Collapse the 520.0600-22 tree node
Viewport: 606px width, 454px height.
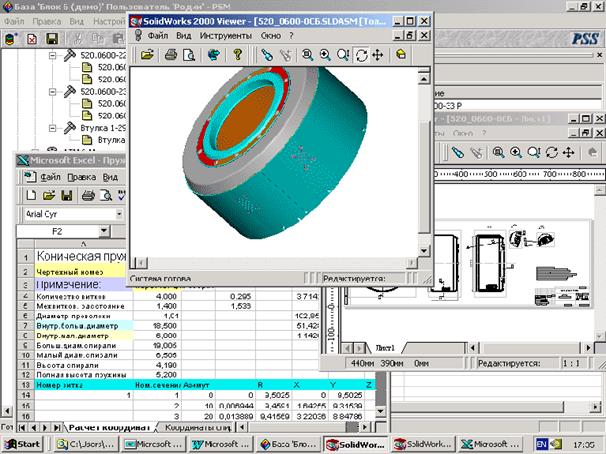coord(52,56)
